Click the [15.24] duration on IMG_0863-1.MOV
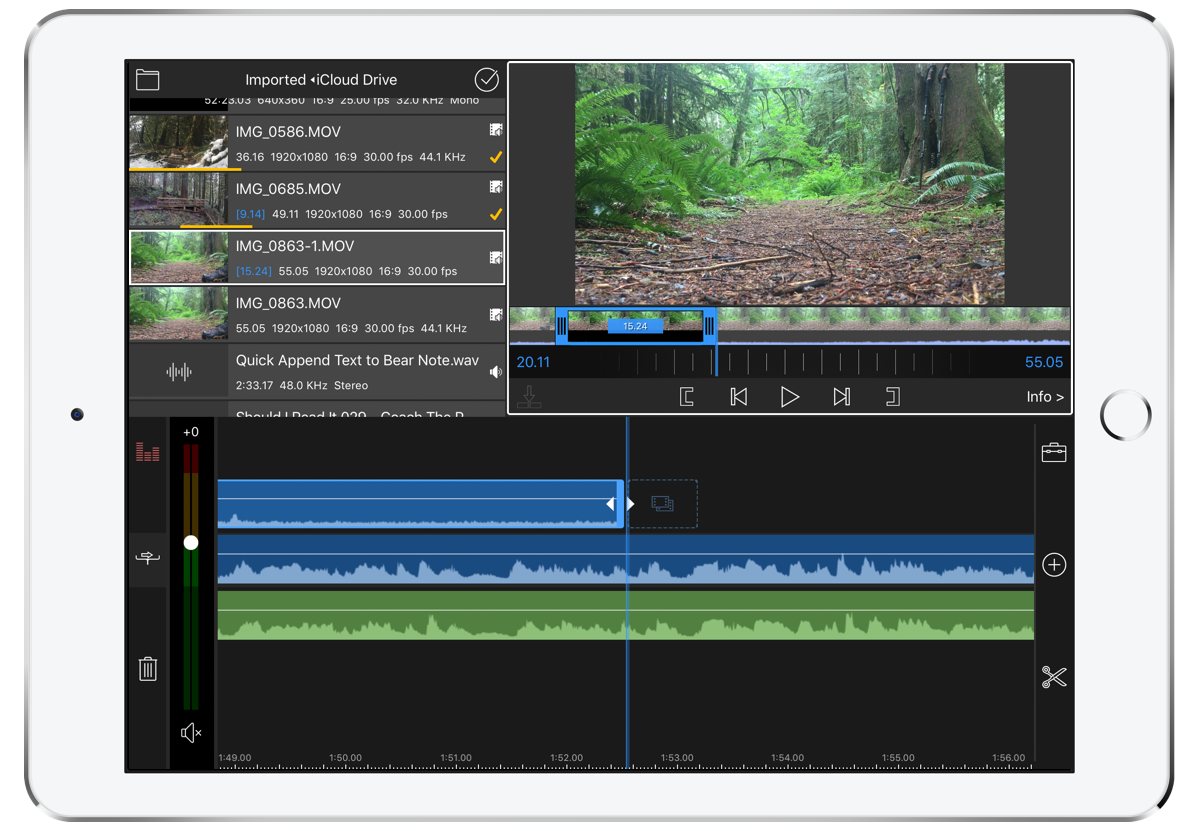The image size is (1200, 831). point(254,271)
